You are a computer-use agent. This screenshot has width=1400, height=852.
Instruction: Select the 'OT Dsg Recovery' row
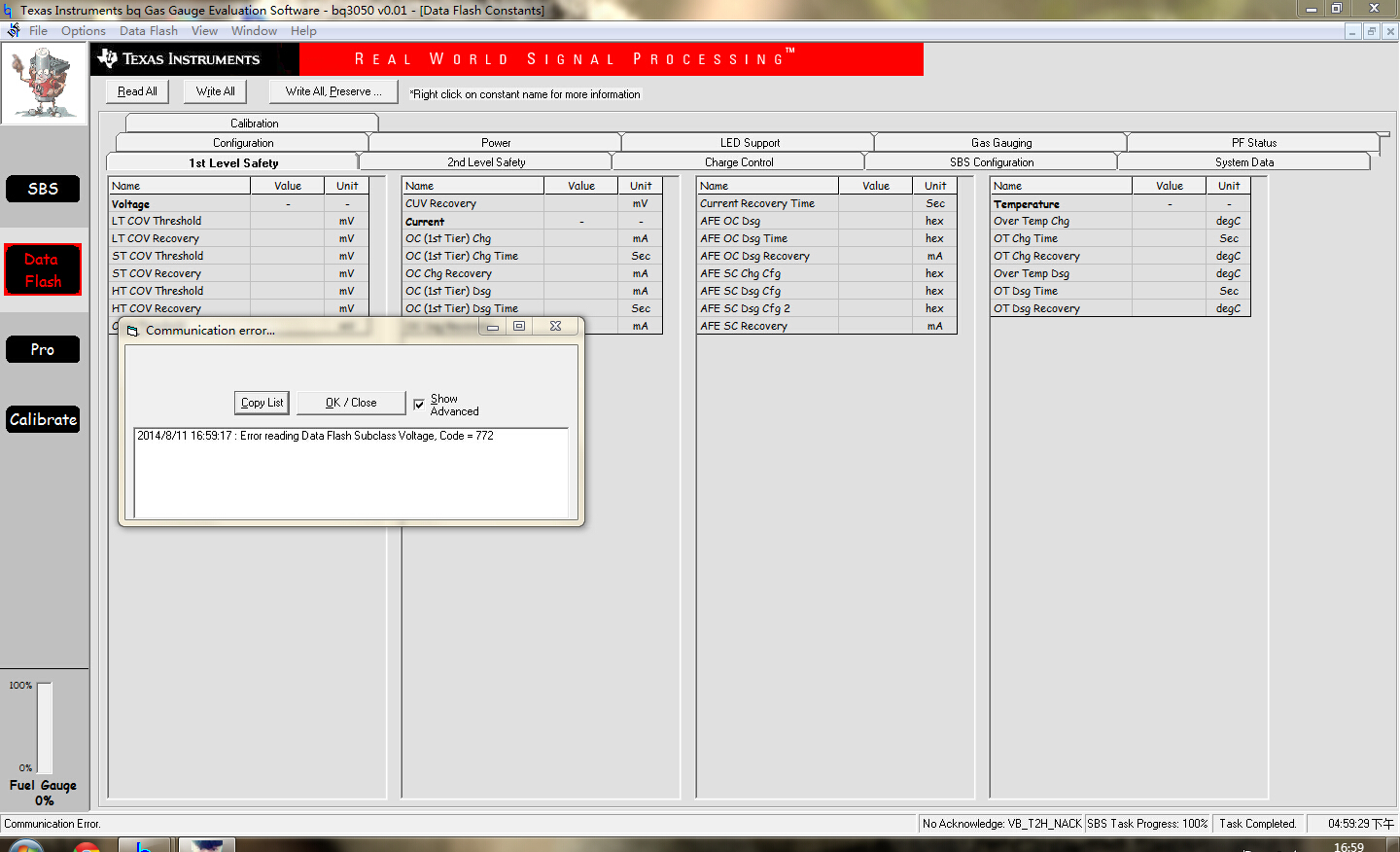coord(1120,308)
